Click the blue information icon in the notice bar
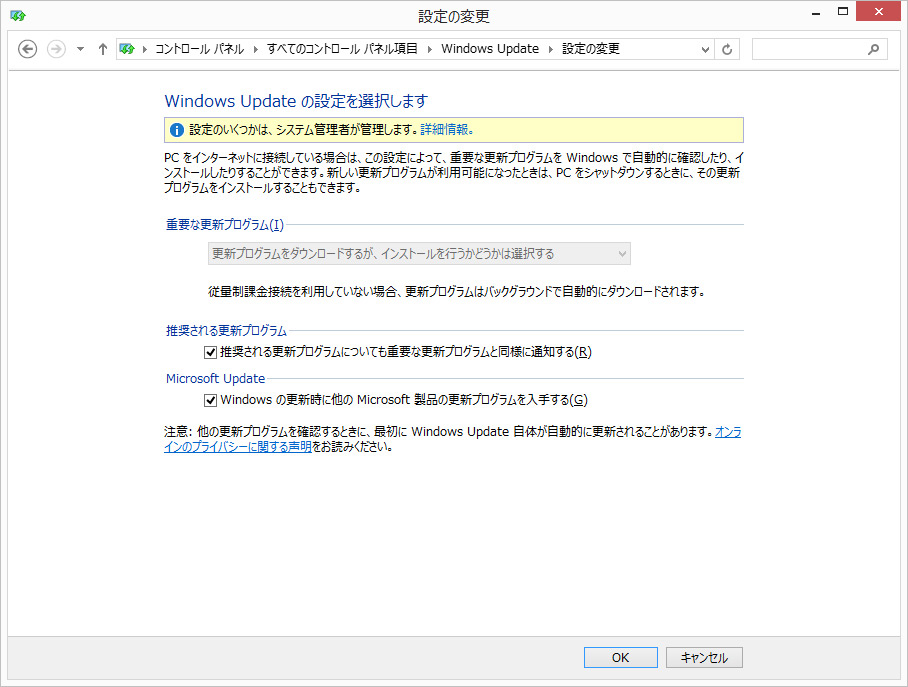908x687 pixels. [177, 130]
